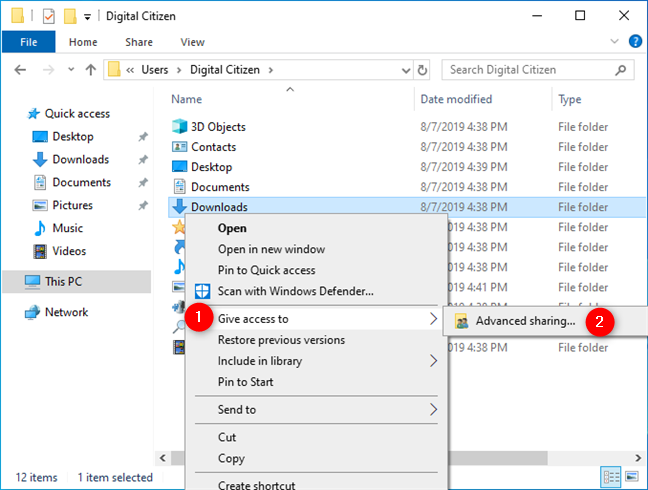The width and height of the screenshot is (648, 490).
Task: Click the horizontal scrollbar right arrow
Action: (638, 458)
